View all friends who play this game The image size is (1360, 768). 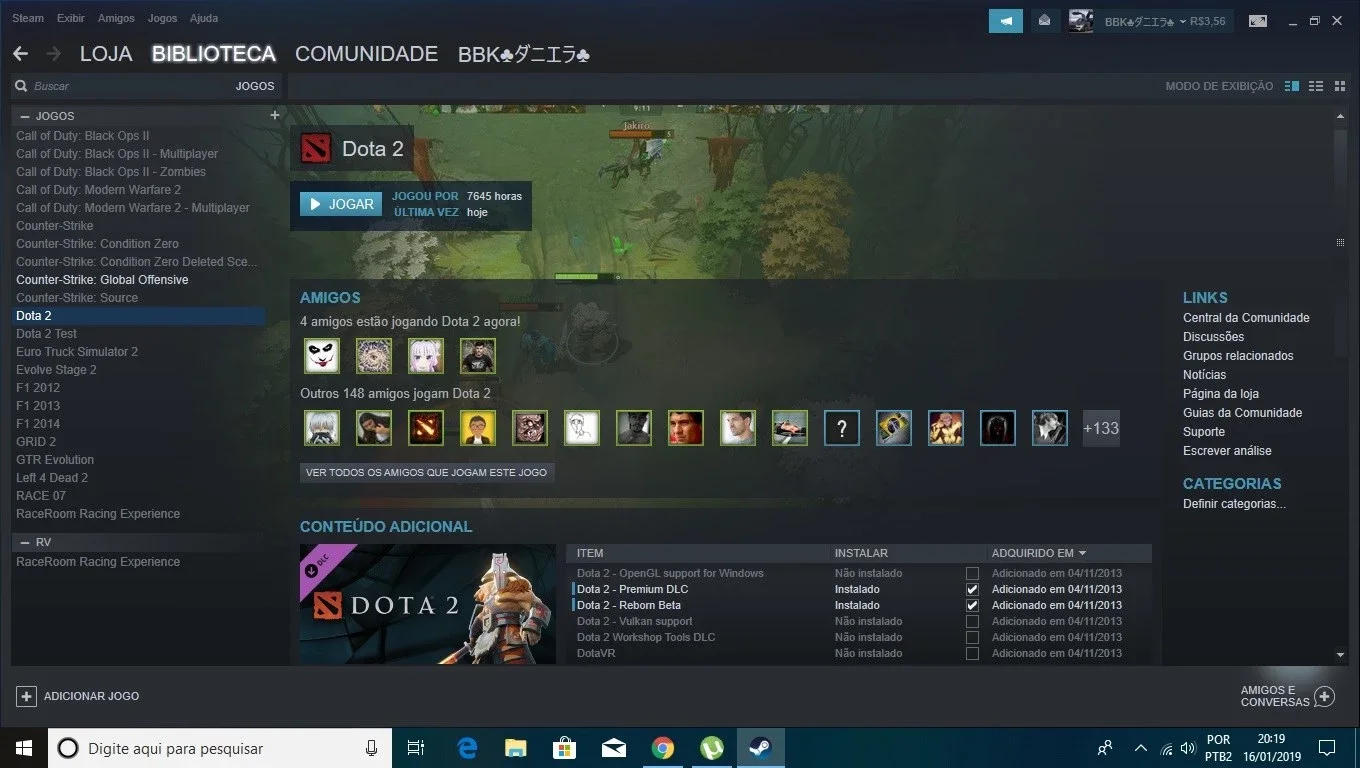coord(427,472)
